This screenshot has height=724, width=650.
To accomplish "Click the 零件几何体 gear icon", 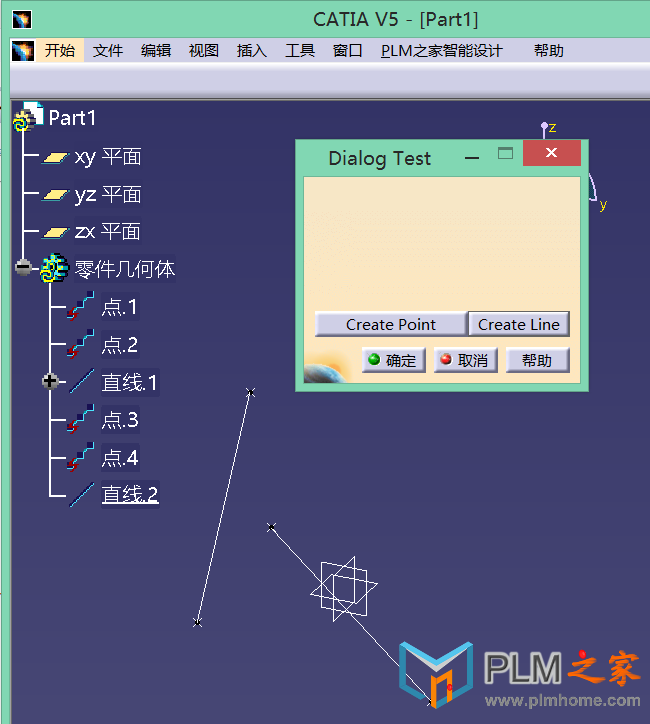I will click(54, 268).
